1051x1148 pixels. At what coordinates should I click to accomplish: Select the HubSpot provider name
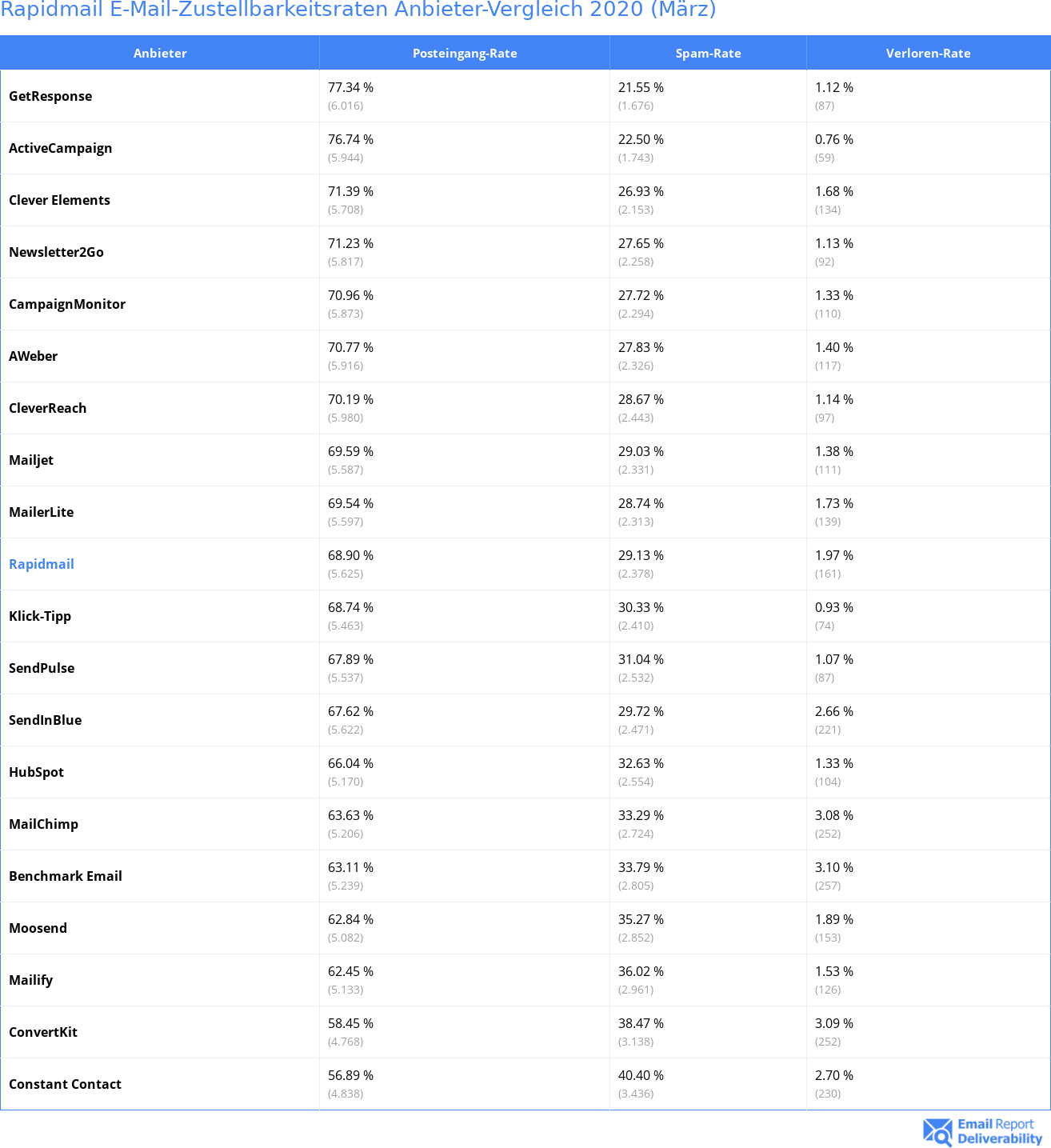[x=37, y=772]
